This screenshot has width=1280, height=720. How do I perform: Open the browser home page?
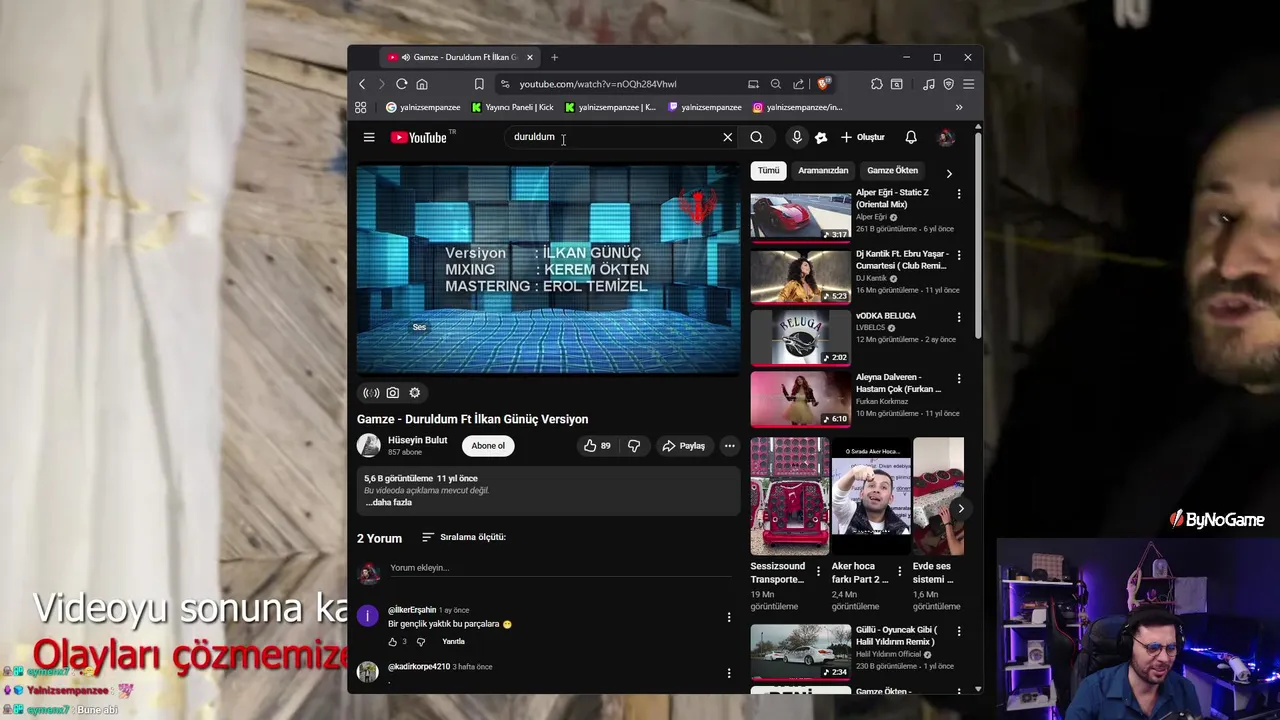click(x=422, y=84)
